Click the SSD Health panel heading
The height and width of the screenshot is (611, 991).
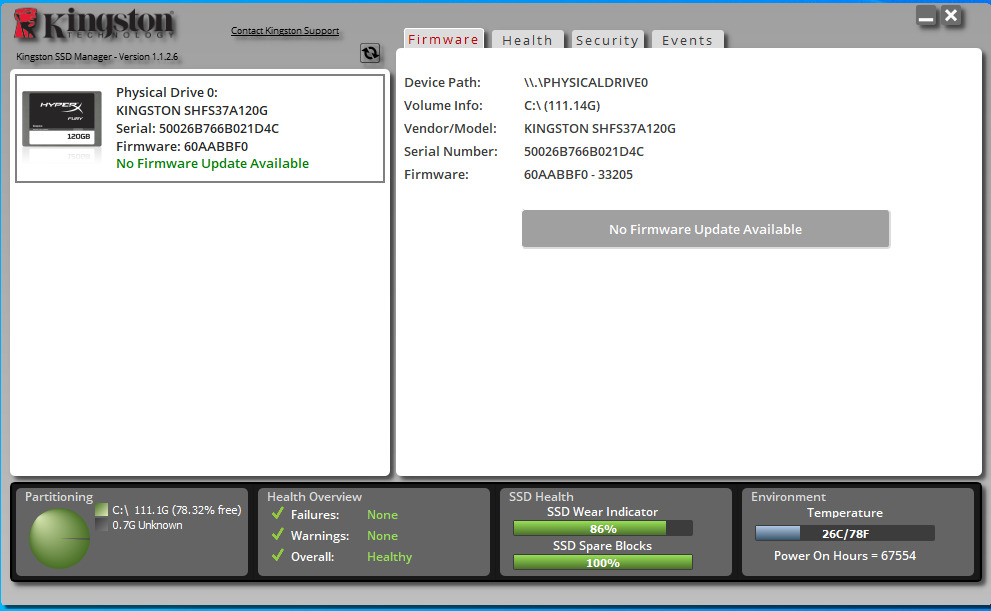tap(541, 497)
